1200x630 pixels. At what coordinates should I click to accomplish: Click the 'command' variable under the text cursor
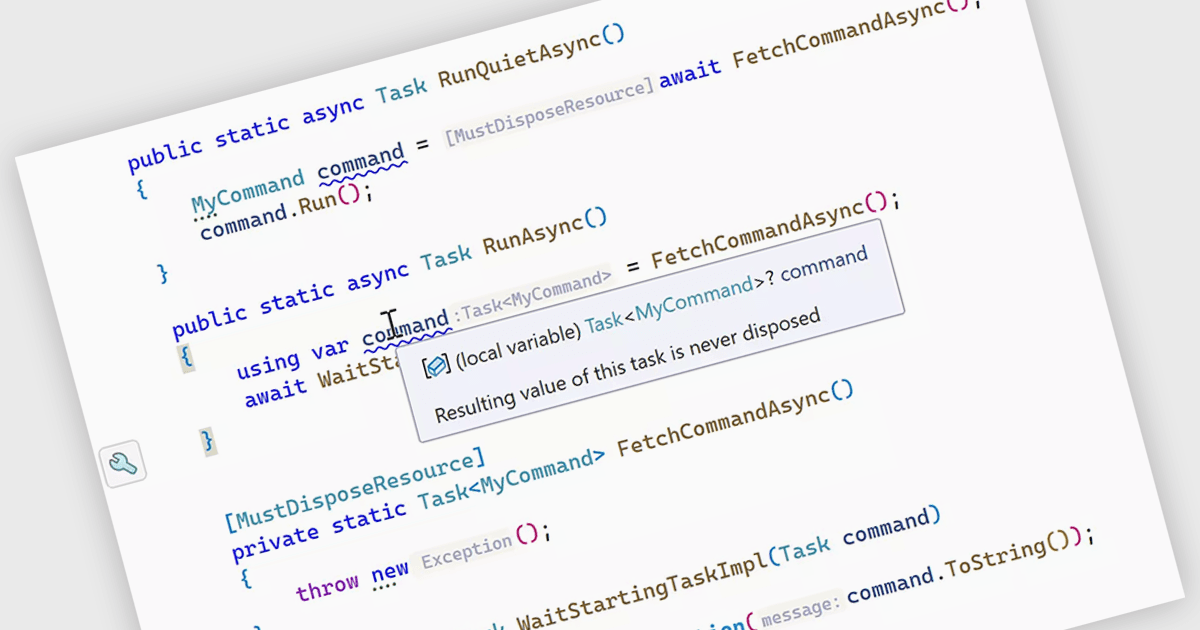coord(405,328)
